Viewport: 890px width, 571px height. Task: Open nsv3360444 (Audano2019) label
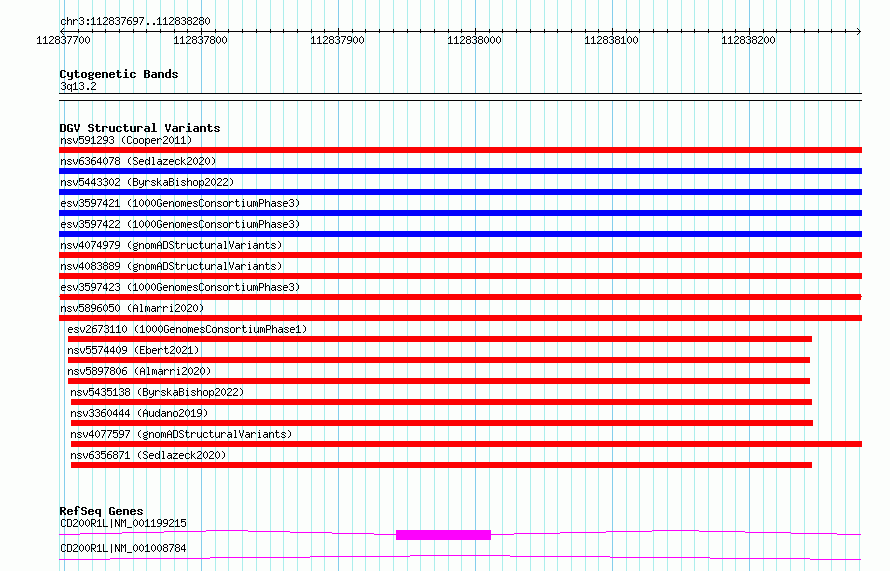(139, 413)
